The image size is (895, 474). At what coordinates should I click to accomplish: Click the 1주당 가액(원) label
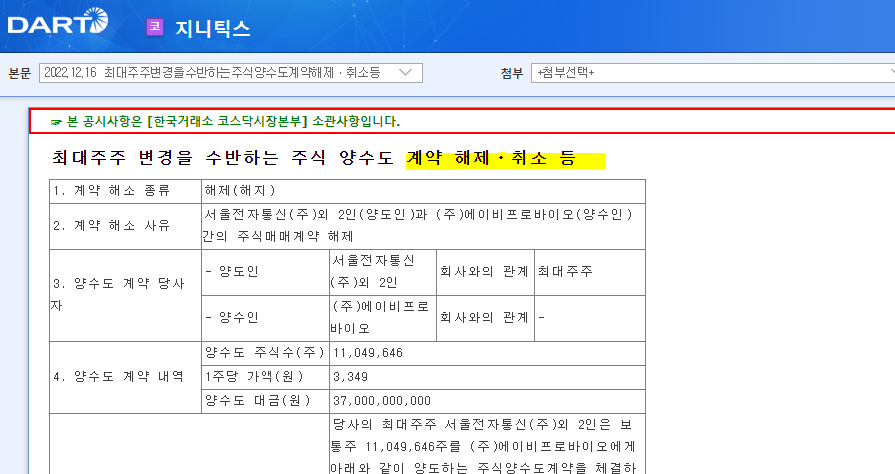(255, 377)
